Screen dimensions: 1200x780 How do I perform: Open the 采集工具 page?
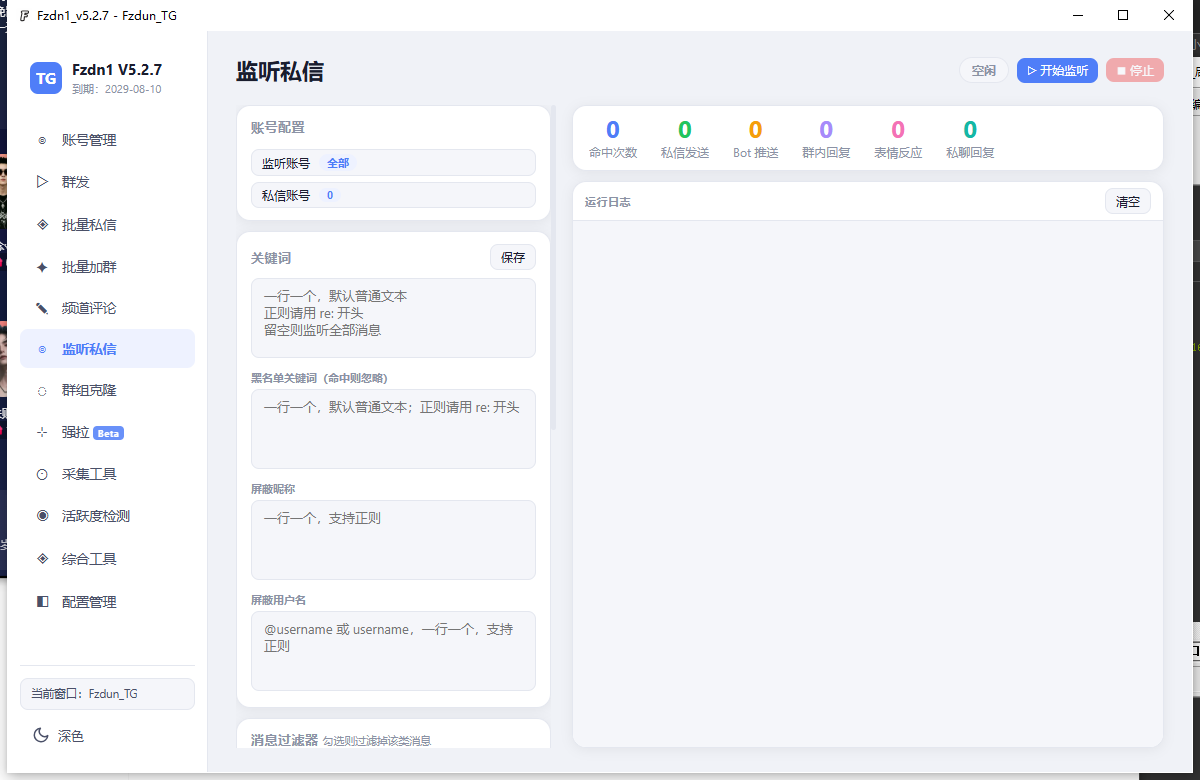(x=107, y=474)
